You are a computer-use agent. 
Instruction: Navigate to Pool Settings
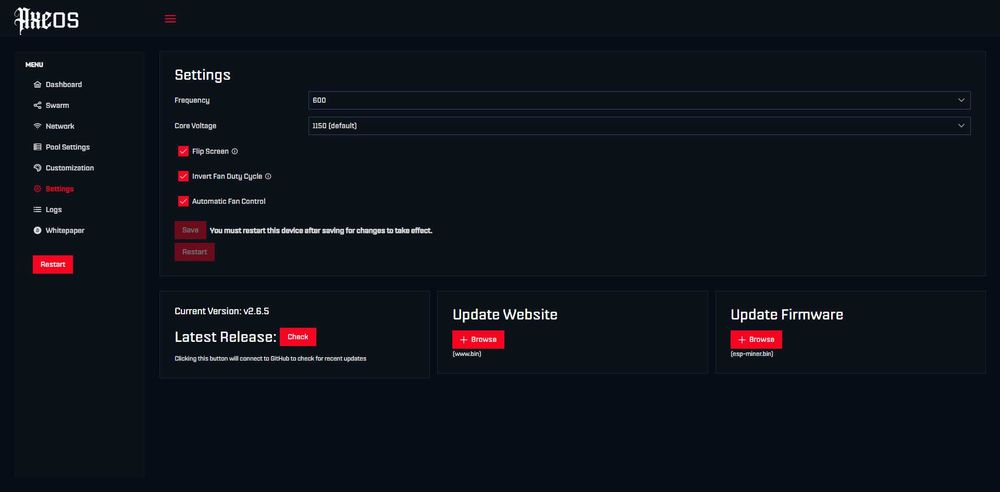pyautogui.click(x=68, y=147)
